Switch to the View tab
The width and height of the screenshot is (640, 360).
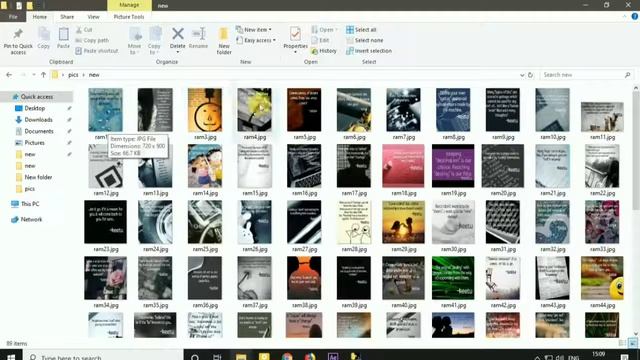(93, 17)
